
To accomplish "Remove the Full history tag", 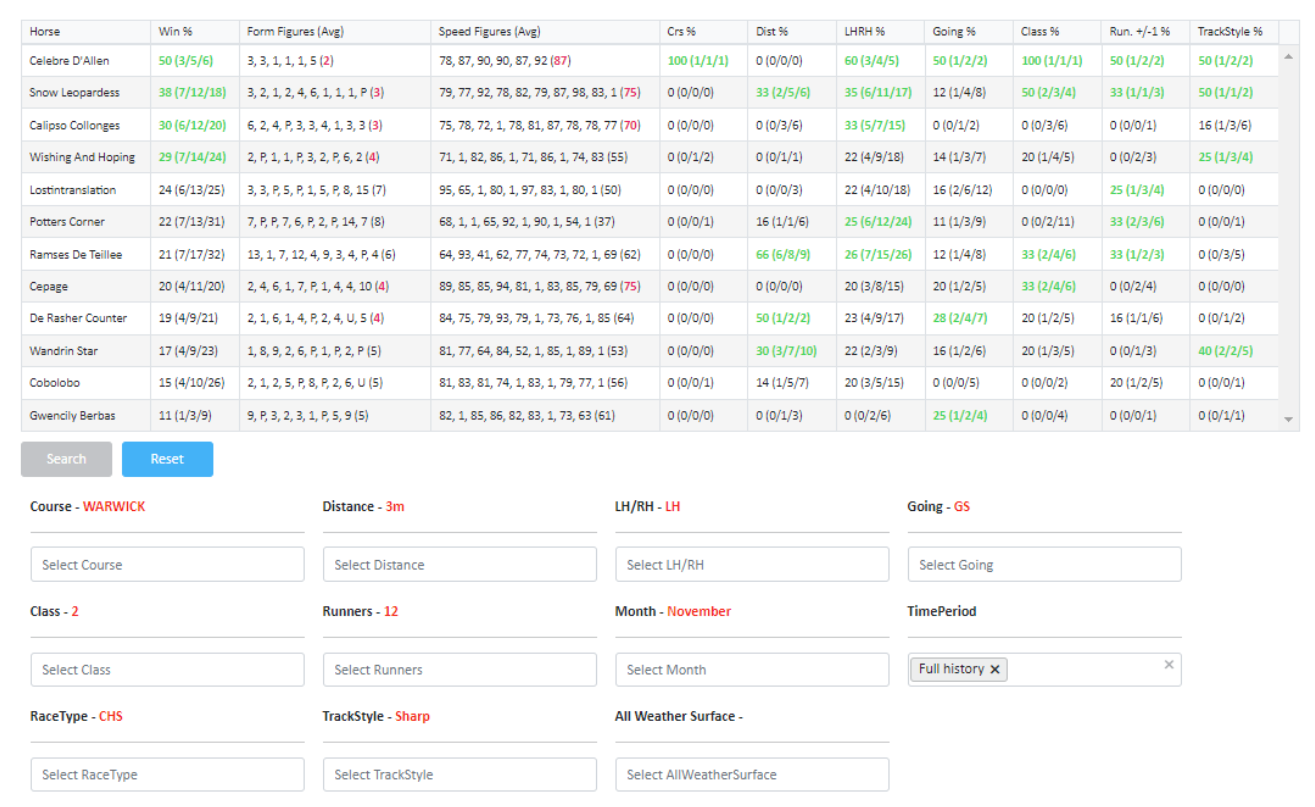I will [x=995, y=670].
